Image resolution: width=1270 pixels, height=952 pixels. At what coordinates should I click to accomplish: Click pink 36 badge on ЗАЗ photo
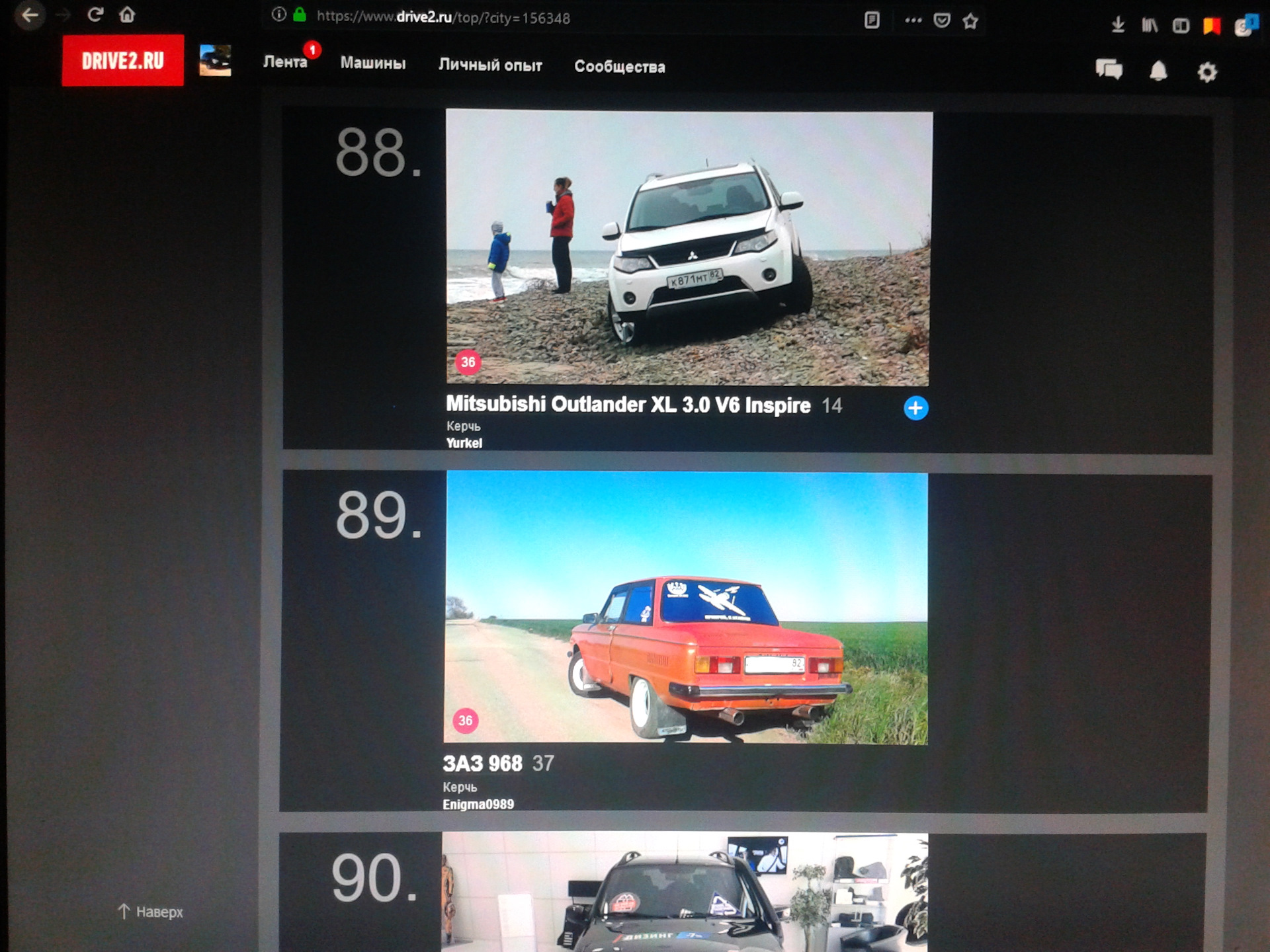tap(466, 721)
